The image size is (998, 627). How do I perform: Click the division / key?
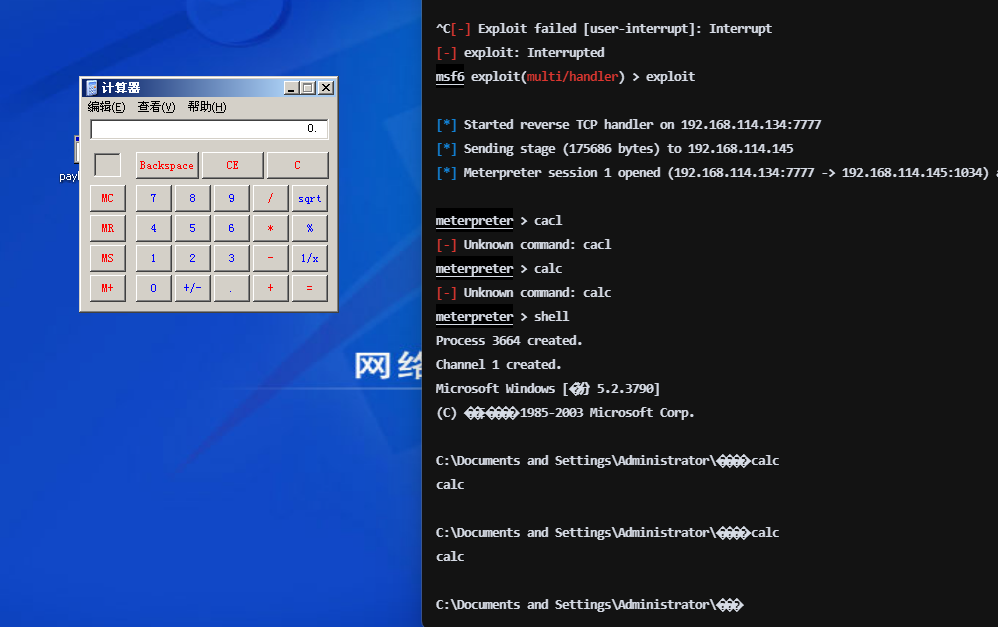[x=271, y=199]
